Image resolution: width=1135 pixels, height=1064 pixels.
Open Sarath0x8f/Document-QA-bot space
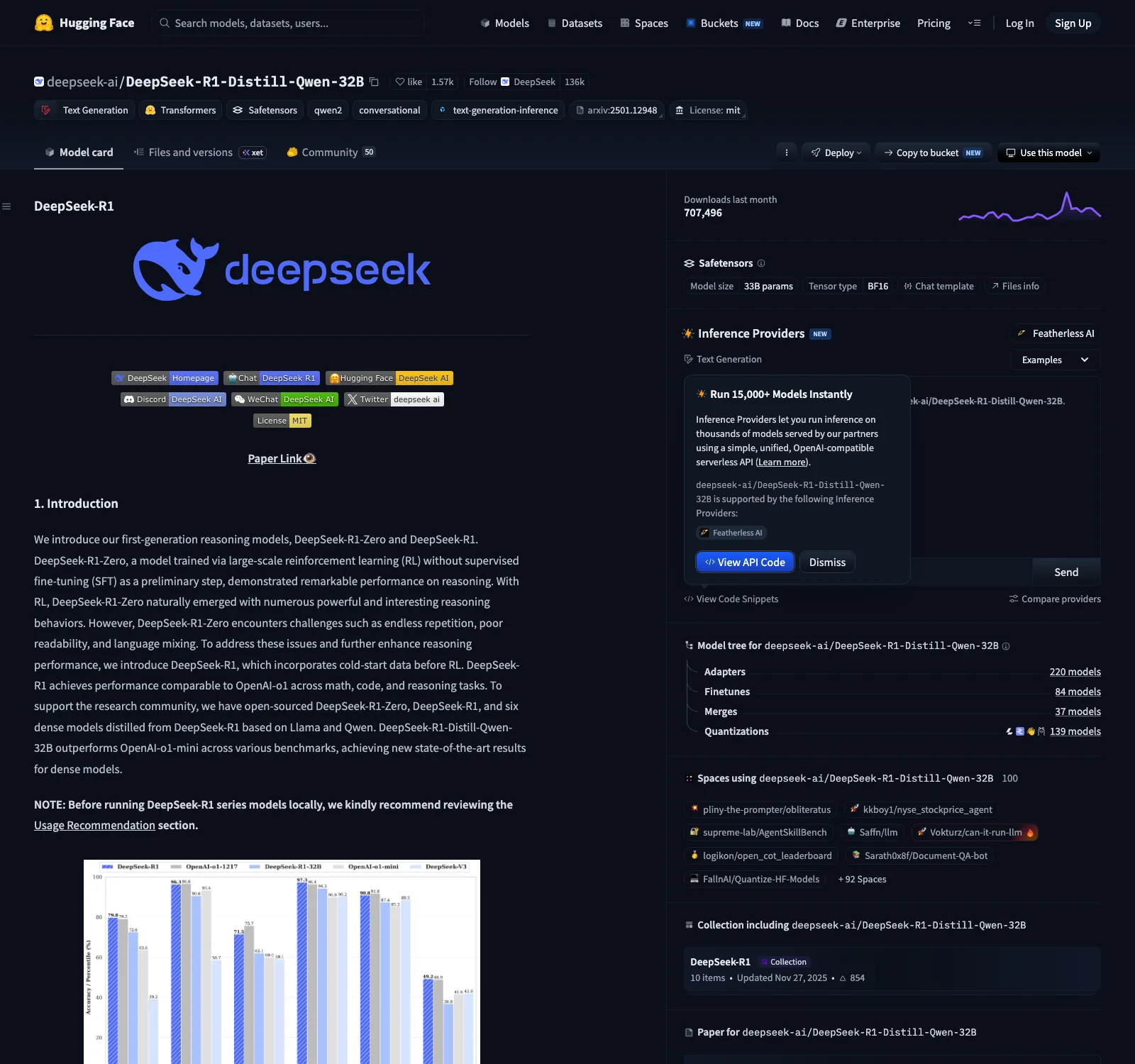coord(919,855)
